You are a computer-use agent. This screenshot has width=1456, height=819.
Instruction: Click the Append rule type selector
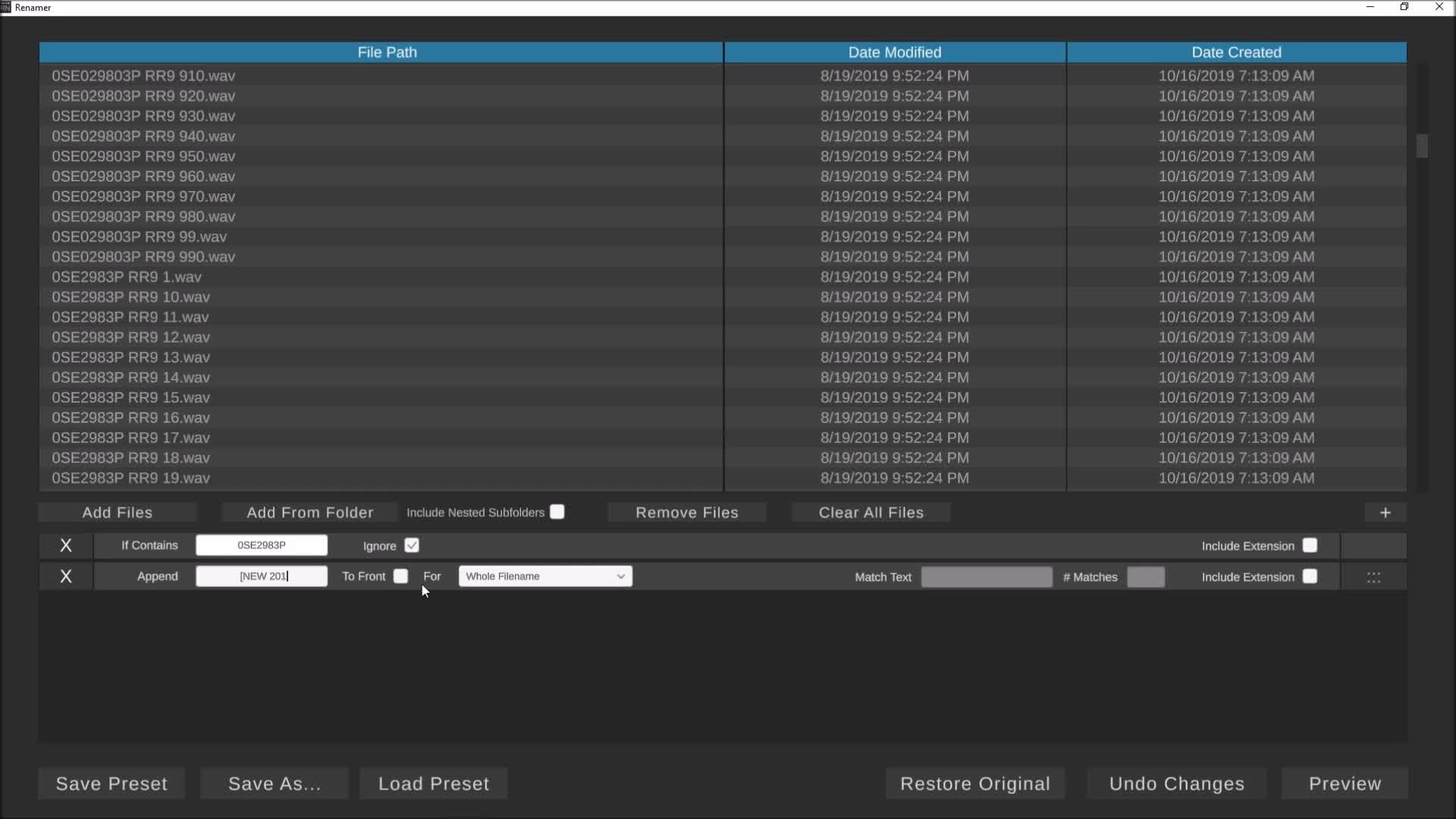coord(157,576)
